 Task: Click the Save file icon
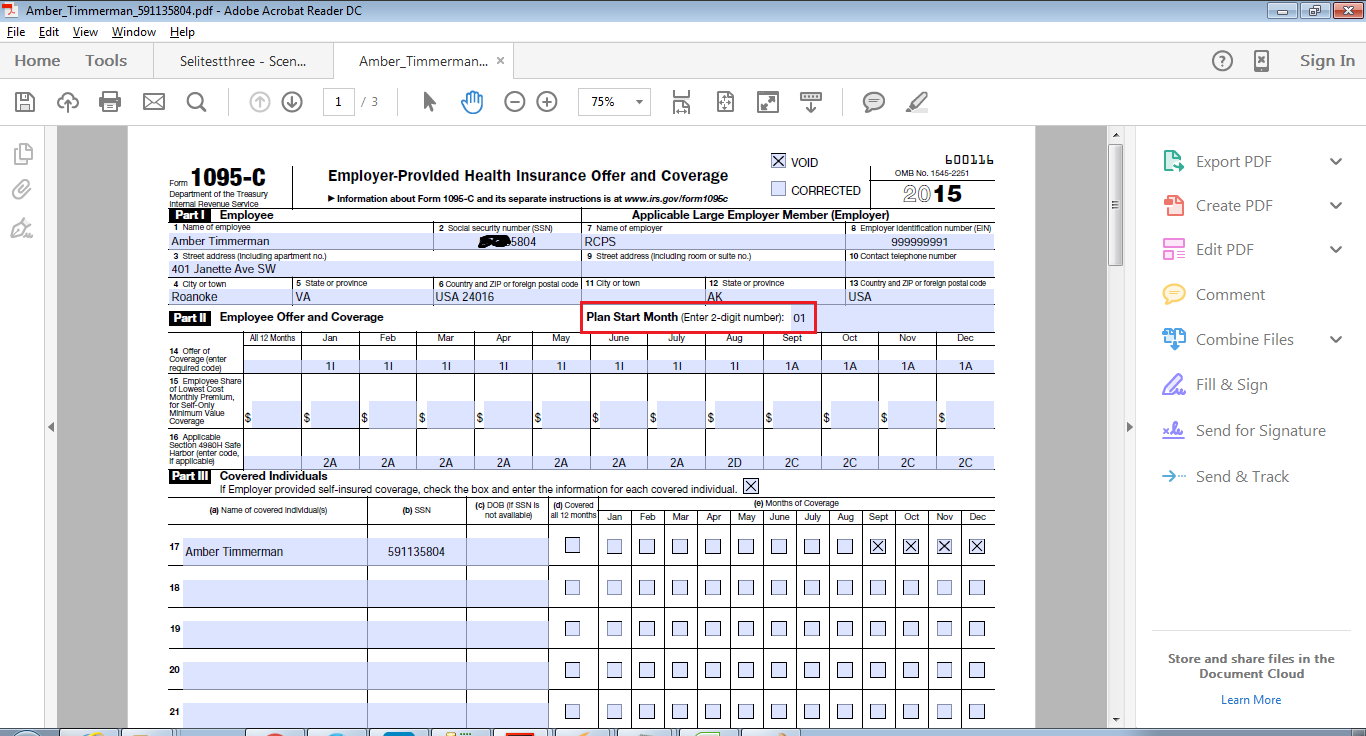click(x=25, y=102)
